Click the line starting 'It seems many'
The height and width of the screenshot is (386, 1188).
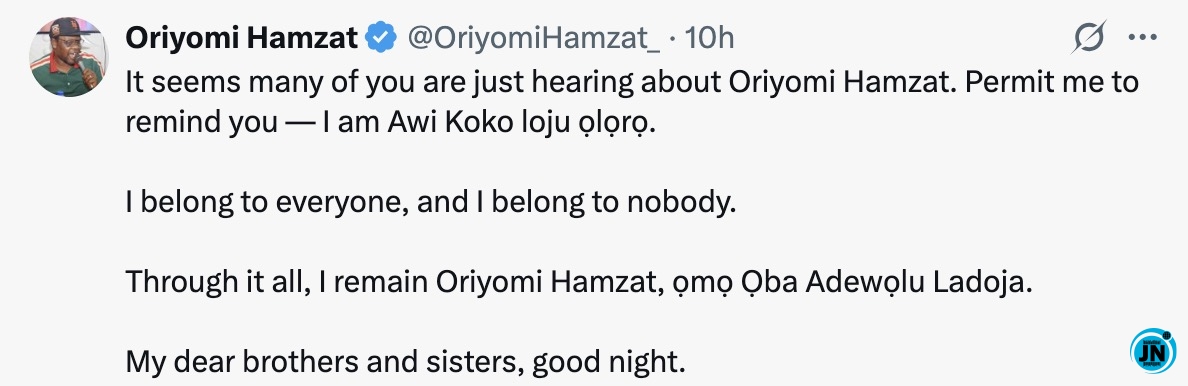(x=632, y=82)
